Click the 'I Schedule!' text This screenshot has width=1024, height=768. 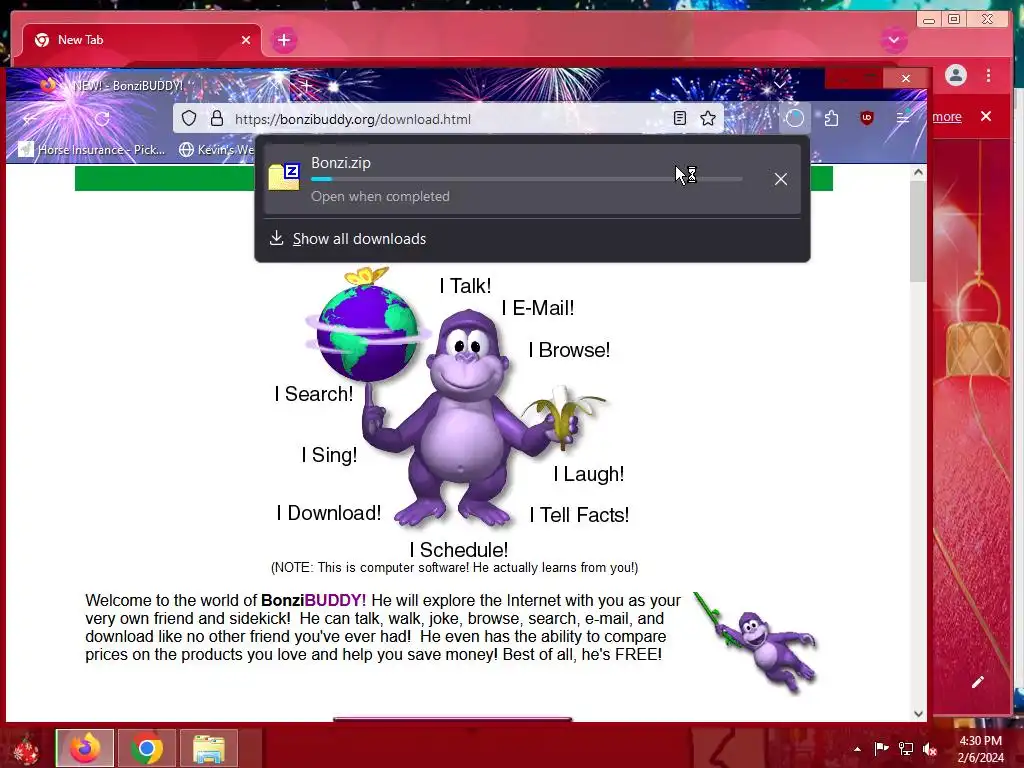(458, 549)
